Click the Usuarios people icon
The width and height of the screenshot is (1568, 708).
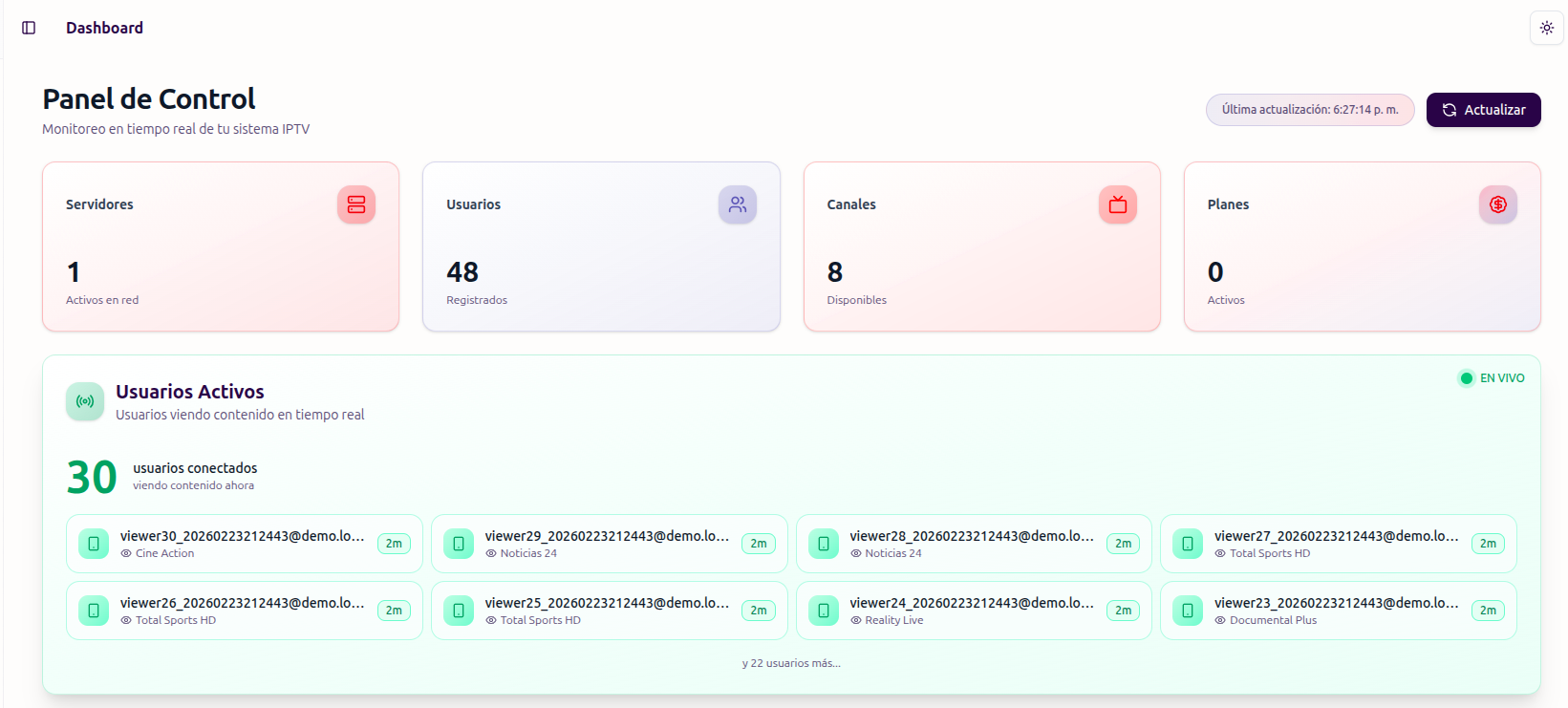pyautogui.click(x=737, y=204)
